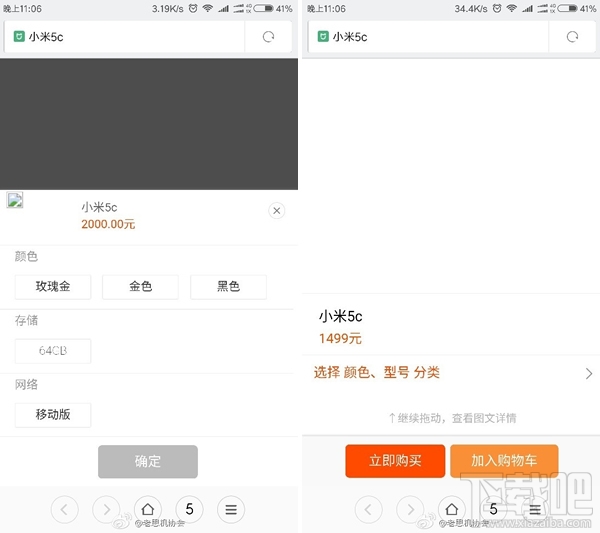Select 黑色 color option
Screen dimensions: 600x533
(x=228, y=287)
